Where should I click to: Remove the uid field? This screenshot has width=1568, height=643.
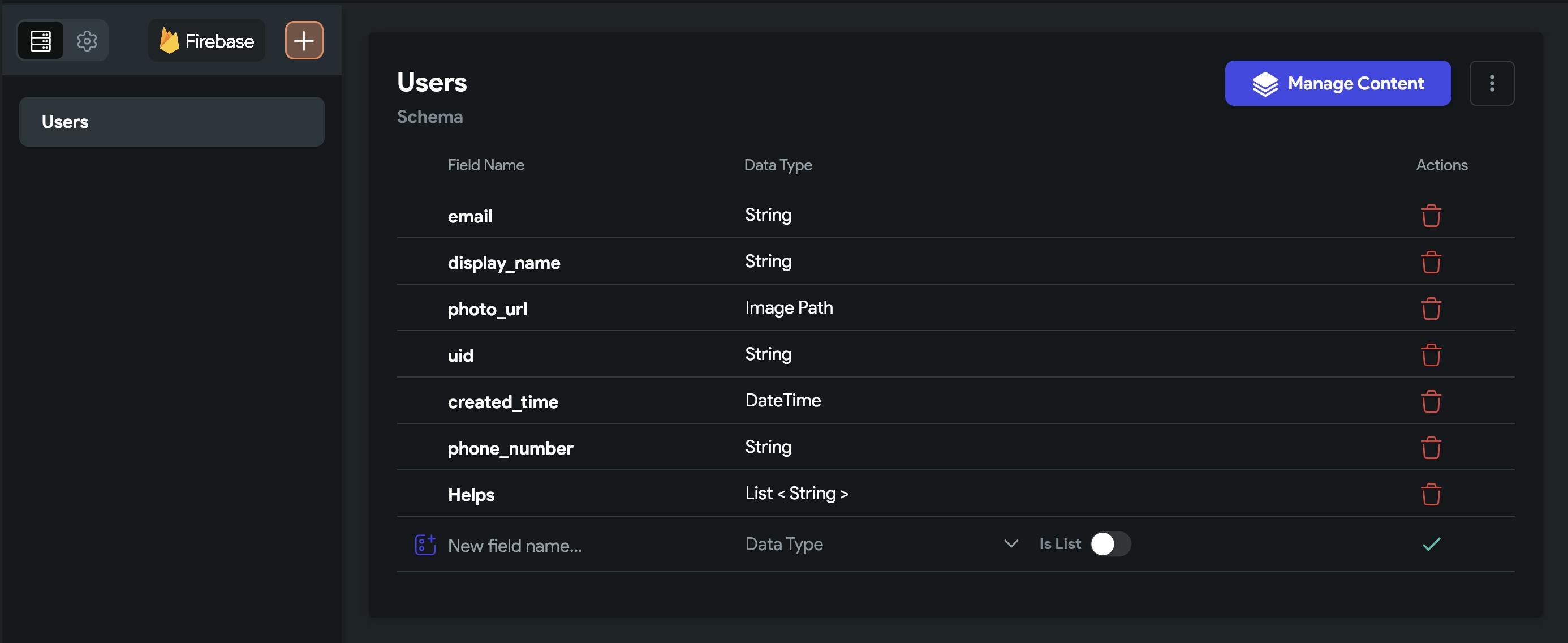point(1431,355)
